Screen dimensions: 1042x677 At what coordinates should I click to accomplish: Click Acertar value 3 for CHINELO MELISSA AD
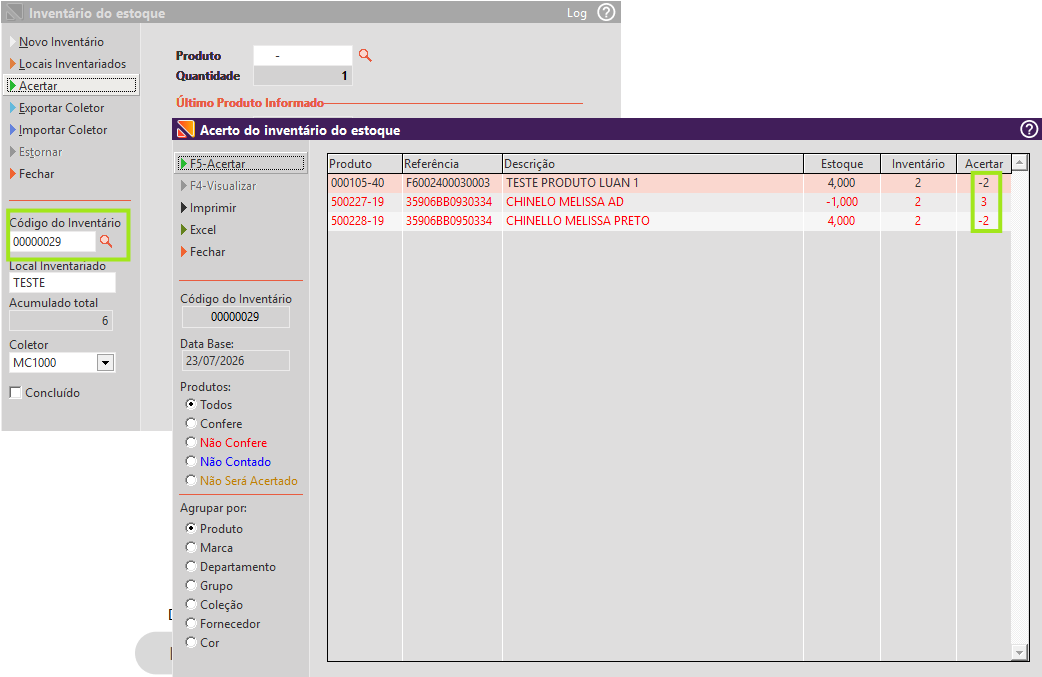(x=984, y=202)
